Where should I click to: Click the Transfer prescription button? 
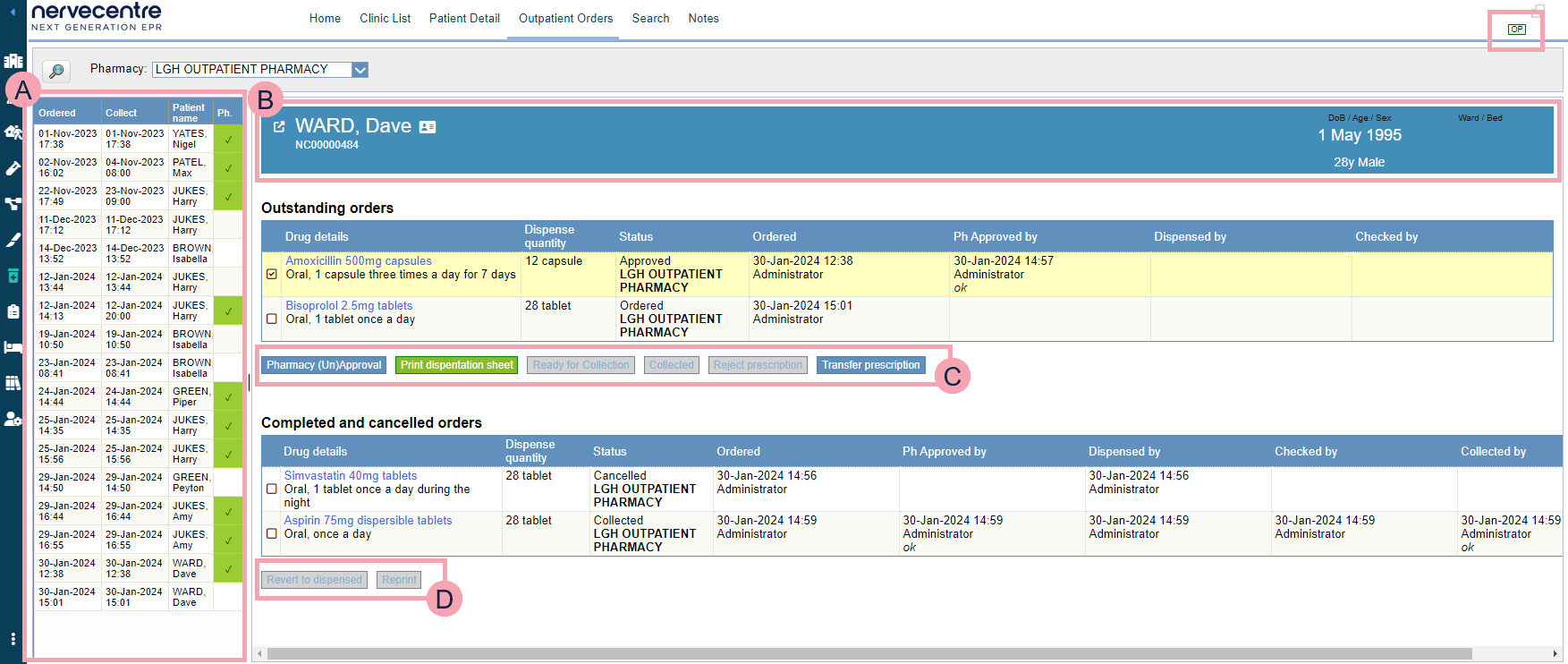point(870,365)
